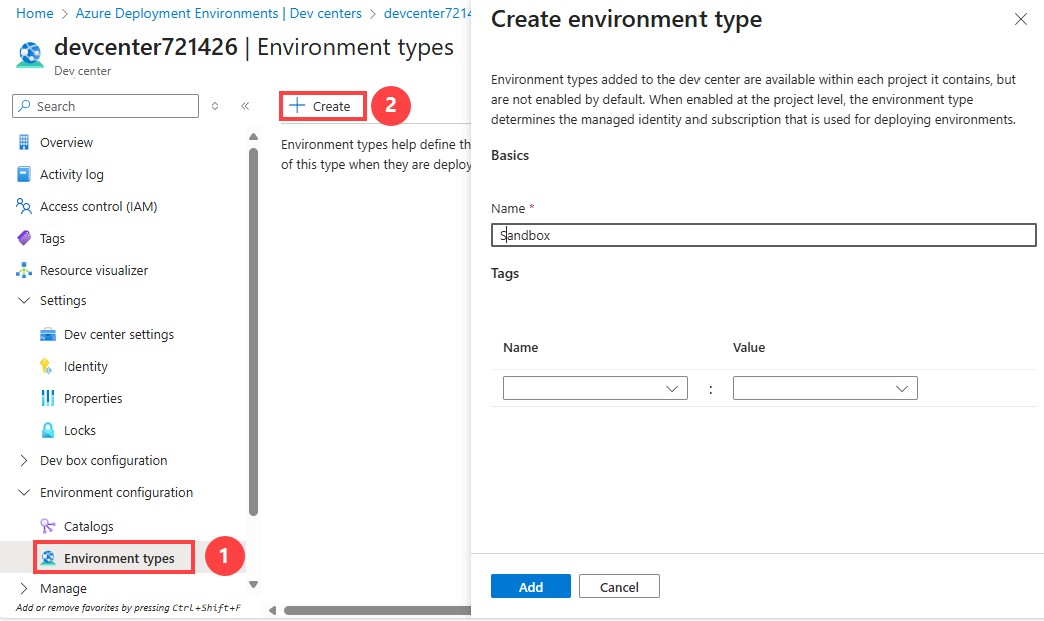1044x621 pixels.
Task: Open the Catalogs page
Action: click(x=88, y=526)
